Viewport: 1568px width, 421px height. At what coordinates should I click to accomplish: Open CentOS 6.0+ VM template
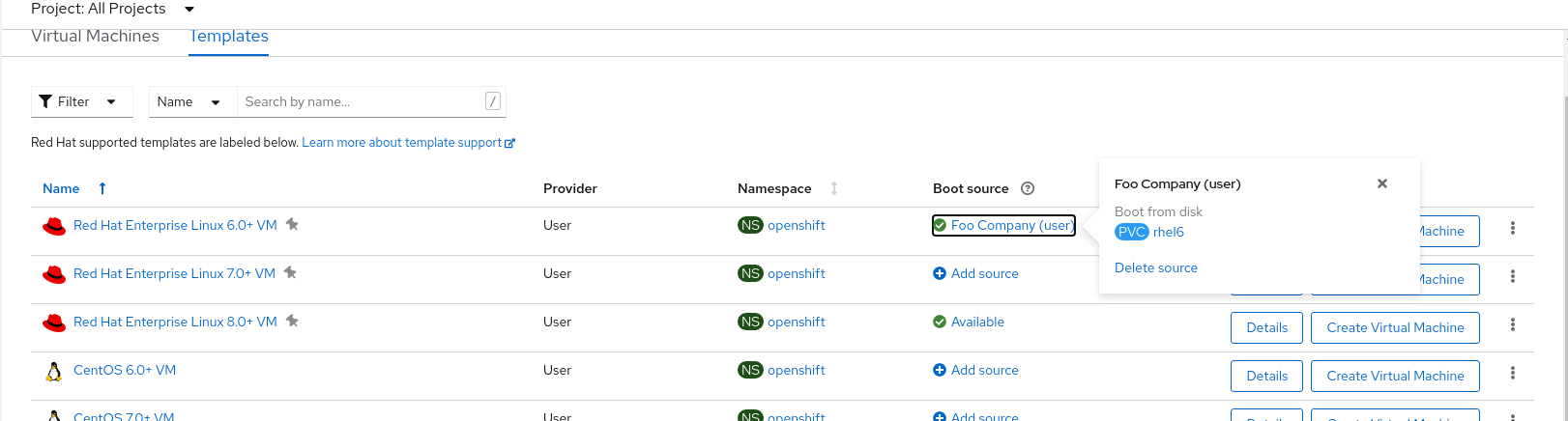[x=125, y=370]
